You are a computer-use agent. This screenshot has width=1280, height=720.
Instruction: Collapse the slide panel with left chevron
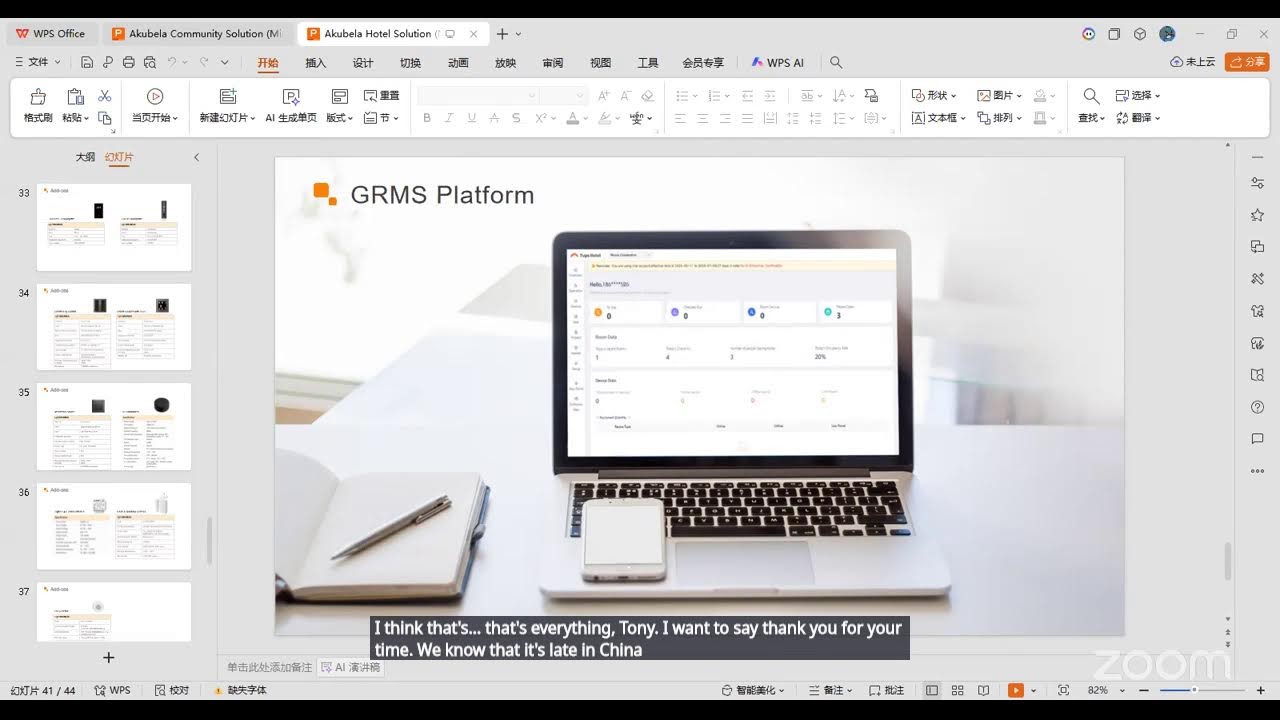click(x=196, y=157)
